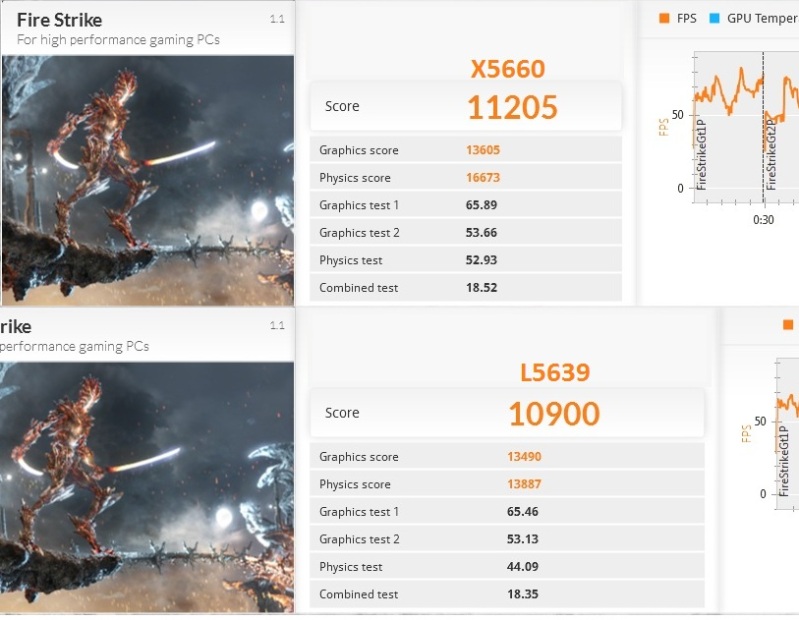Click the FireStrikeGt1P label in bottom chart
Image resolution: width=799 pixels, height=620 pixels.
click(x=784, y=462)
